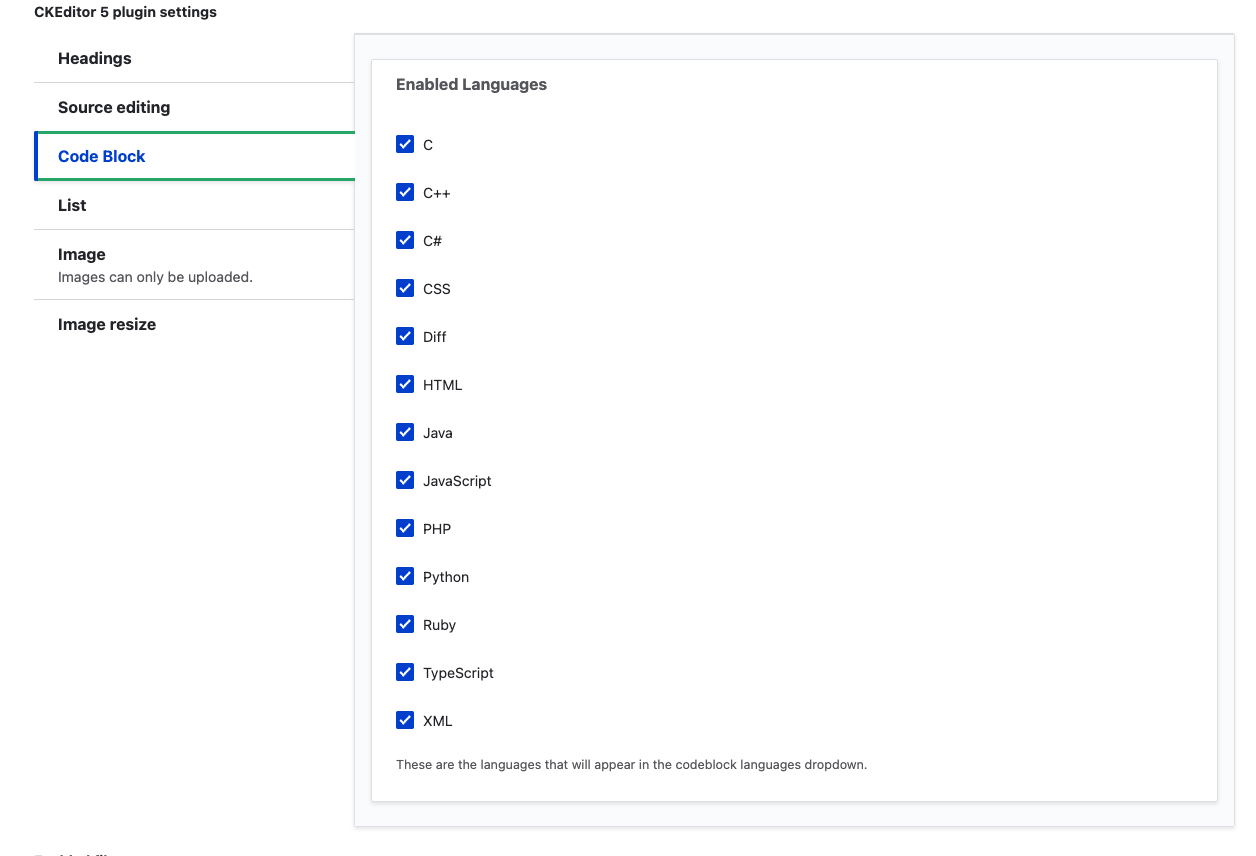
Task: Uncheck the CSS checkbox
Action: point(405,288)
